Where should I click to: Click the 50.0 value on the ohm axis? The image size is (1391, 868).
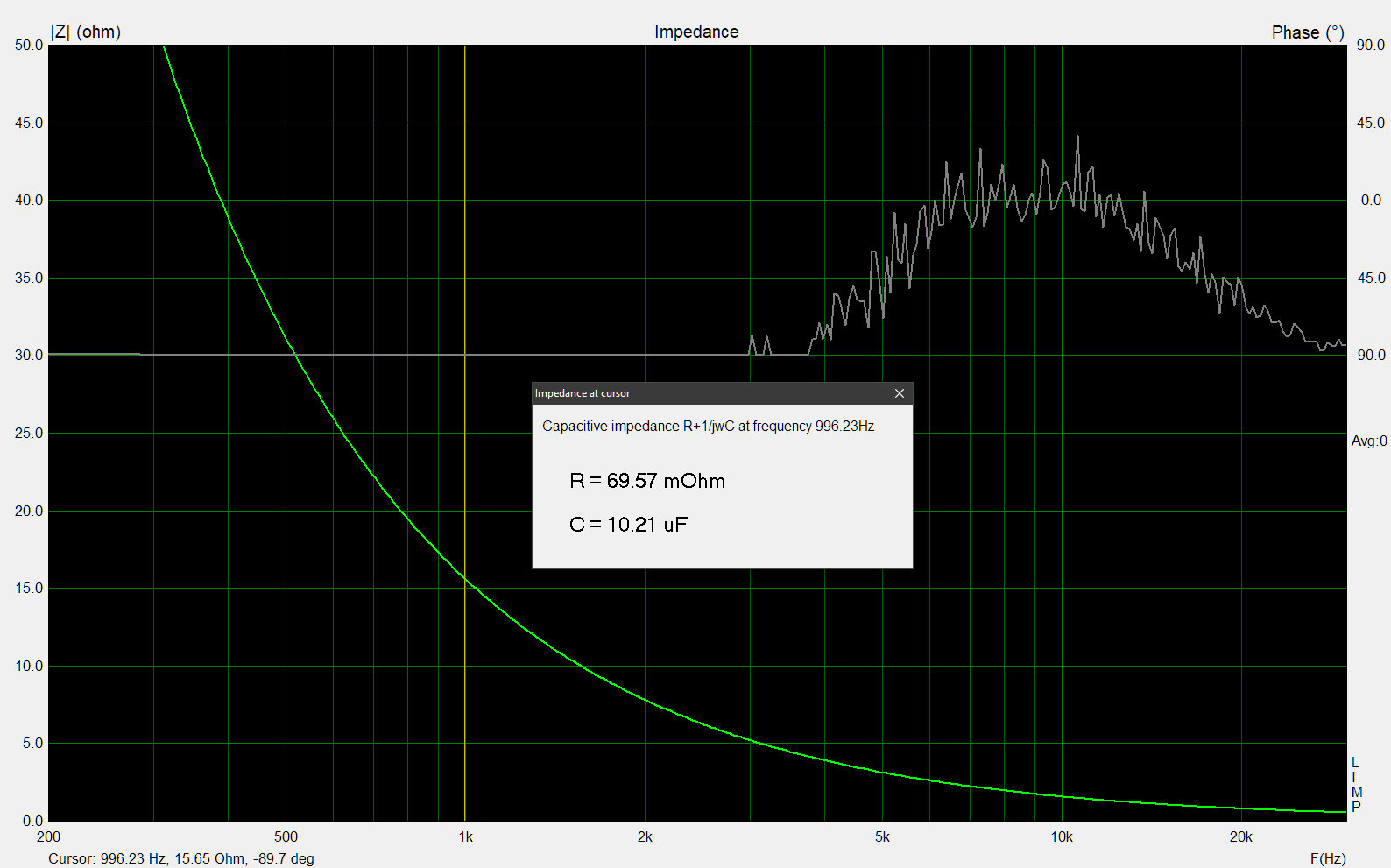pyautogui.click(x=29, y=46)
